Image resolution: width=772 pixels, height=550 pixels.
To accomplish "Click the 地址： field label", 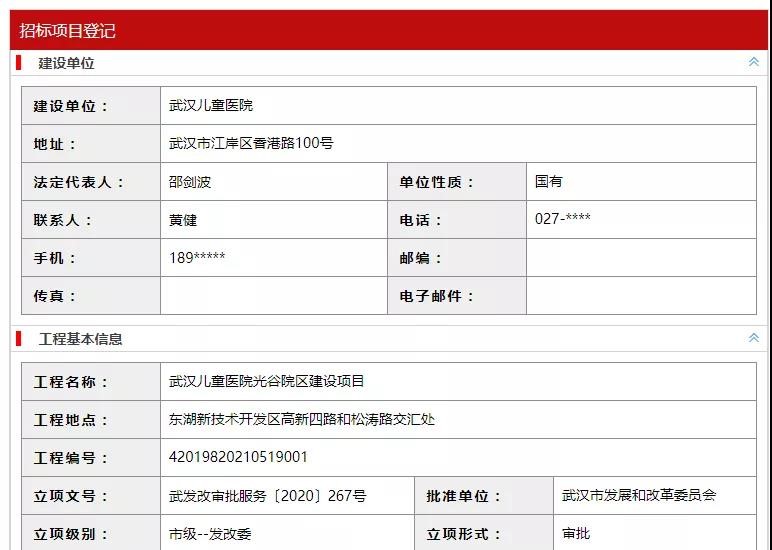I will 55,144.
